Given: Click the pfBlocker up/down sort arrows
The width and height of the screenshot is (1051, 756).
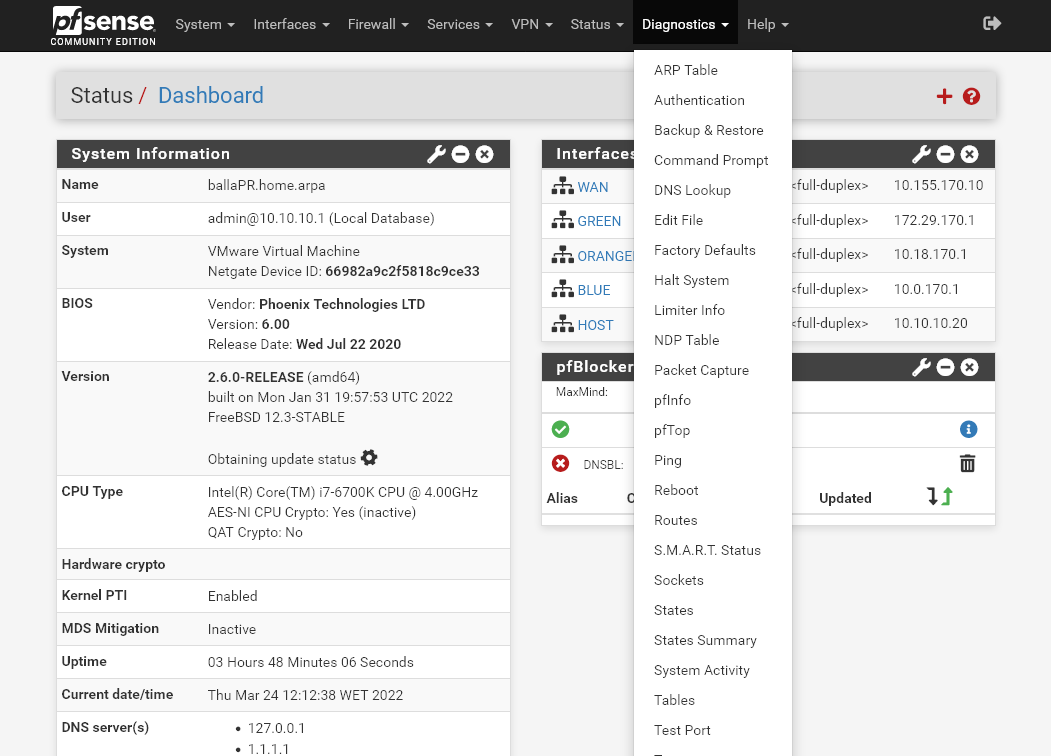Looking at the screenshot, I should point(939,496).
